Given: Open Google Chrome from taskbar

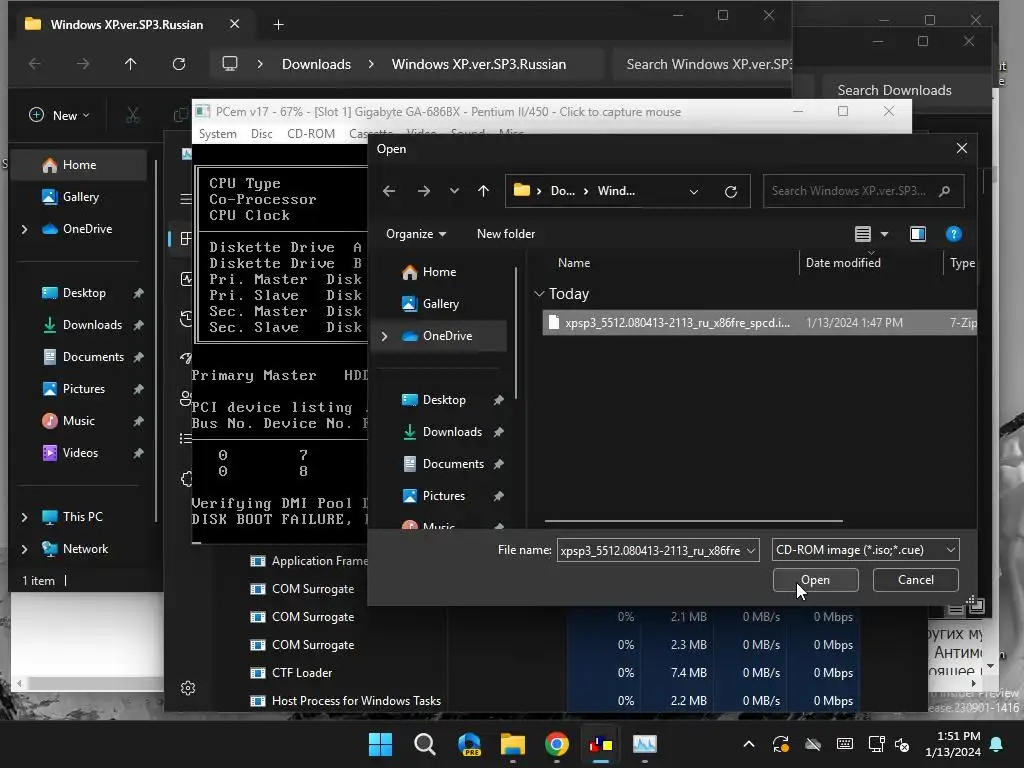Looking at the screenshot, I should click(x=556, y=744).
